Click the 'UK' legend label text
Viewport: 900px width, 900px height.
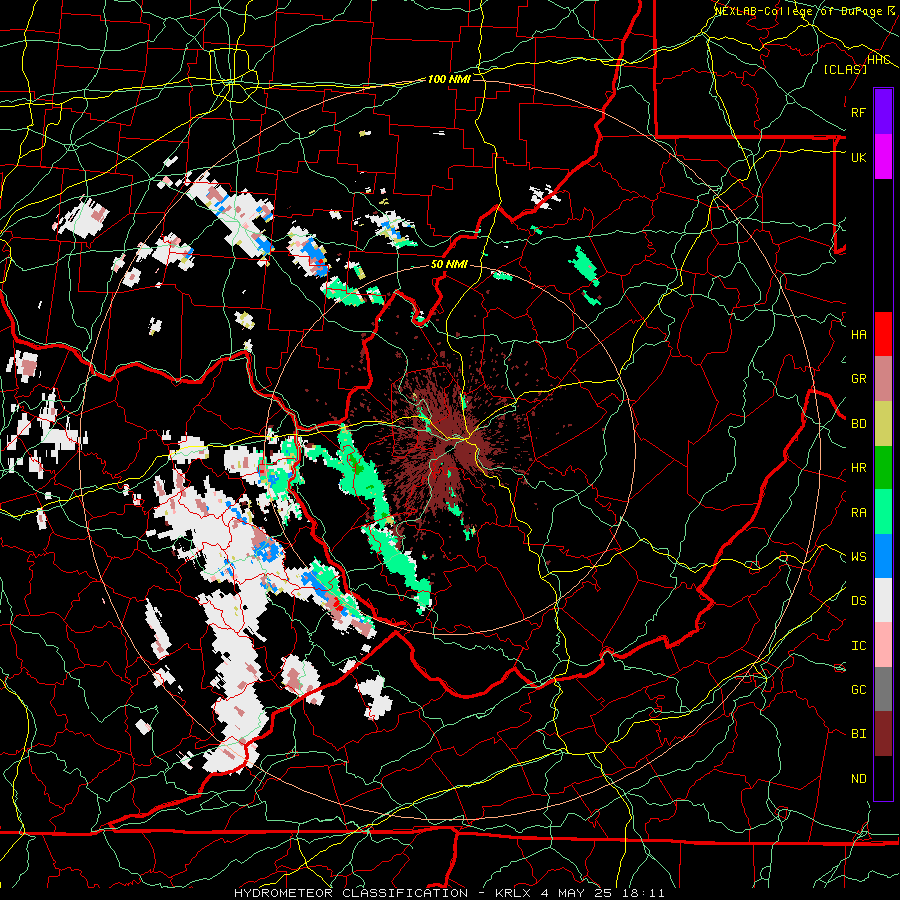click(858, 157)
